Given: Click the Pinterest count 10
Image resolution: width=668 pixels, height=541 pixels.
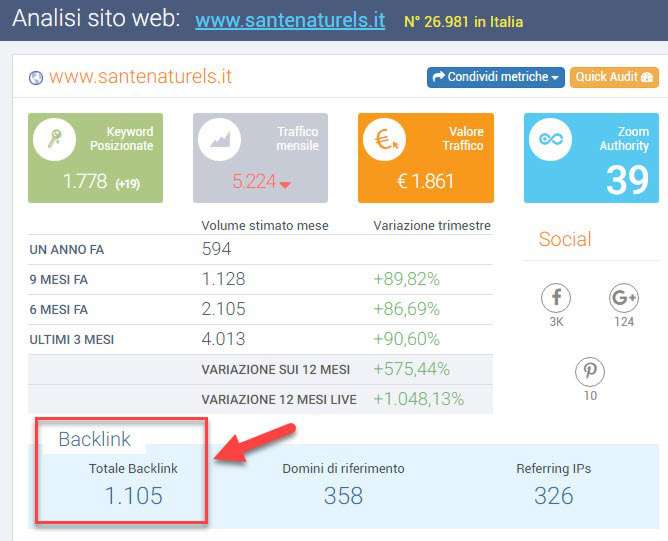Looking at the screenshot, I should click(x=590, y=396).
